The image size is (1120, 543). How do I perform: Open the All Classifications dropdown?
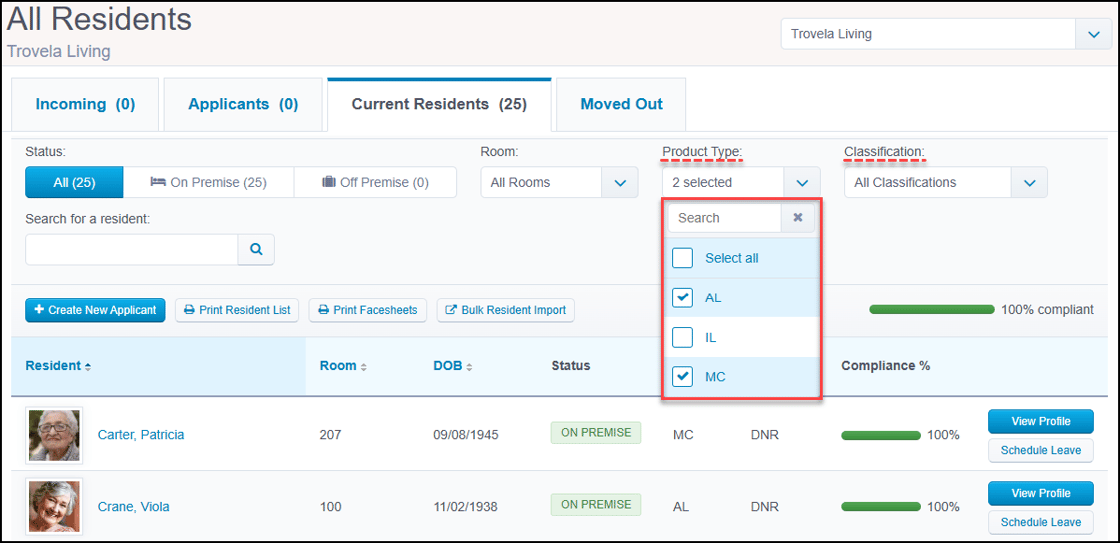click(1029, 183)
